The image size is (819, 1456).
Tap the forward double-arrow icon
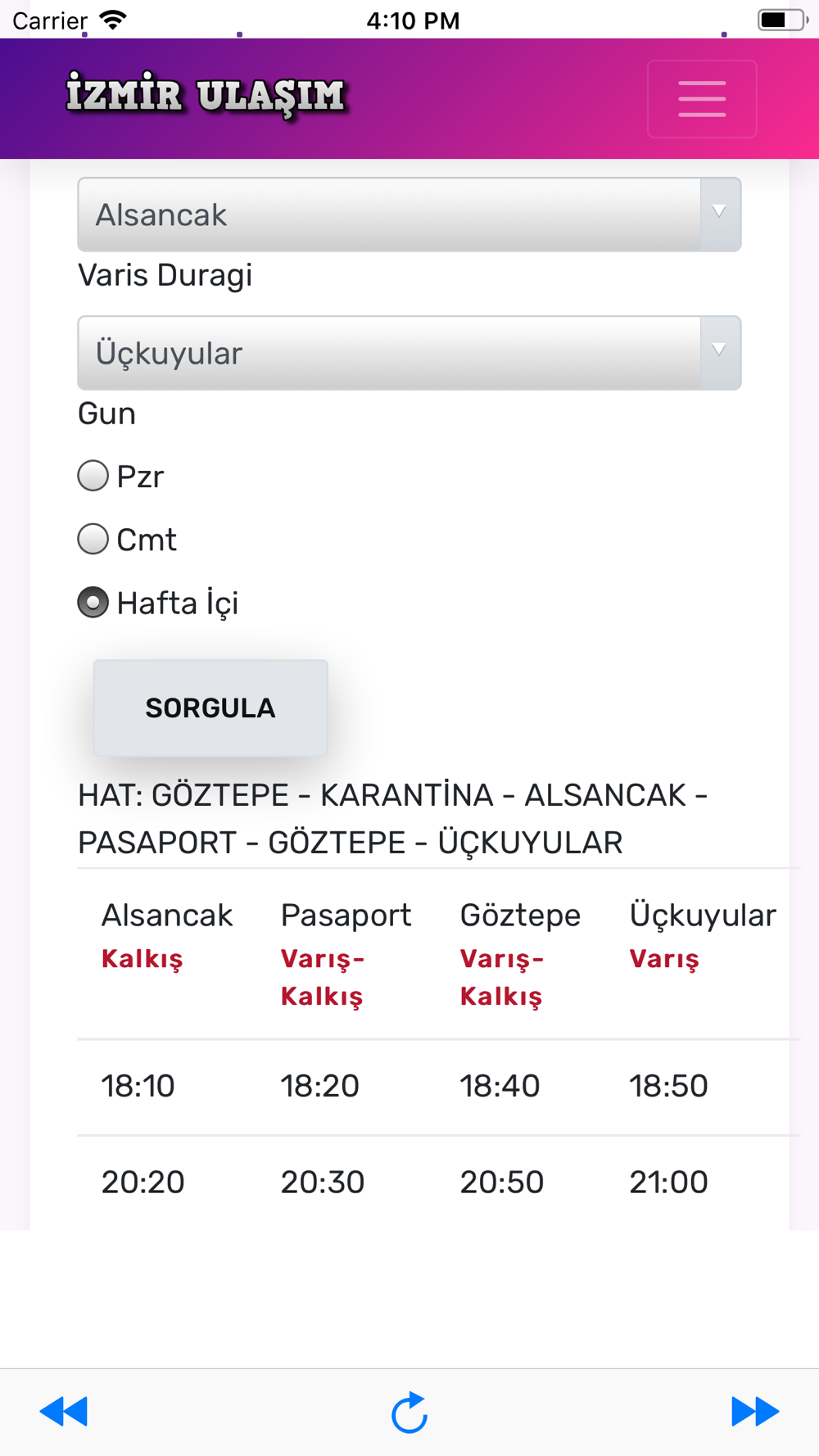tap(755, 1412)
